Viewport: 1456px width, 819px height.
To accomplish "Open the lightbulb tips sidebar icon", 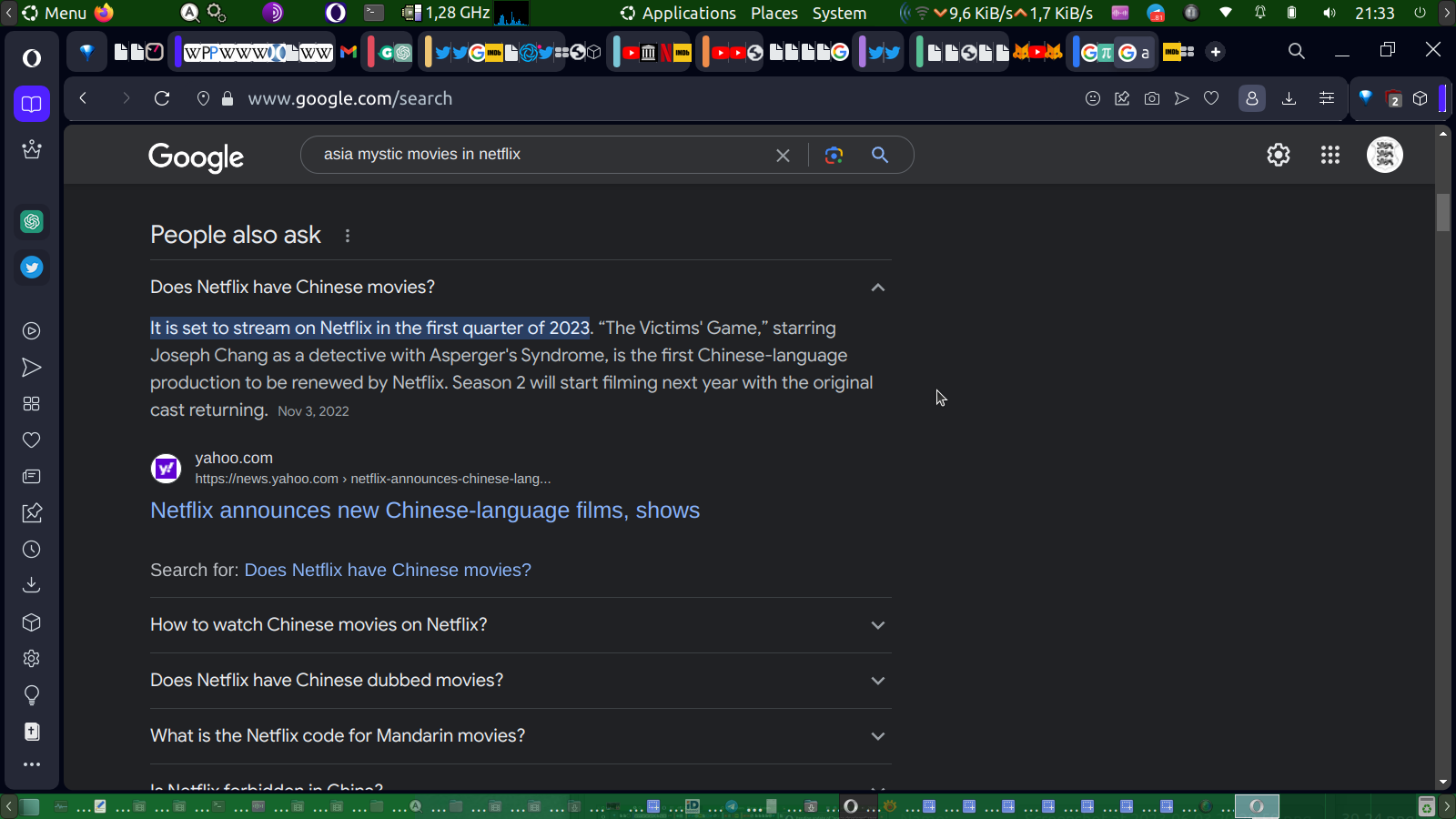I will tap(32, 696).
